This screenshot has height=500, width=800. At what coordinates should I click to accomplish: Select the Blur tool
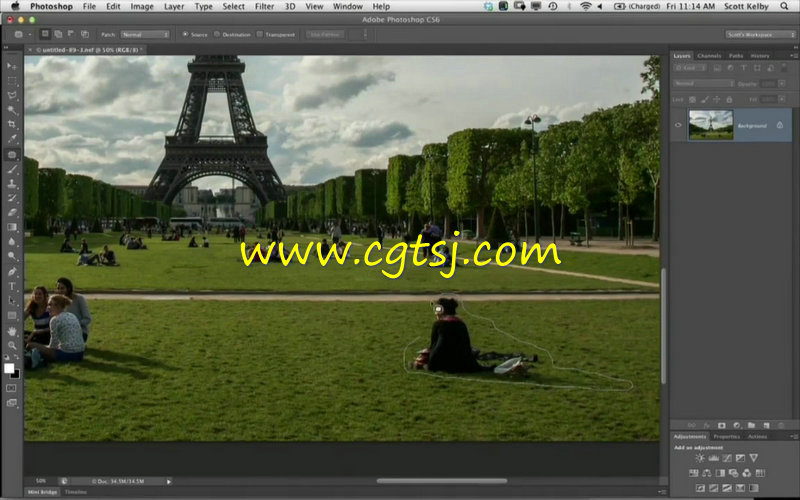coord(12,241)
